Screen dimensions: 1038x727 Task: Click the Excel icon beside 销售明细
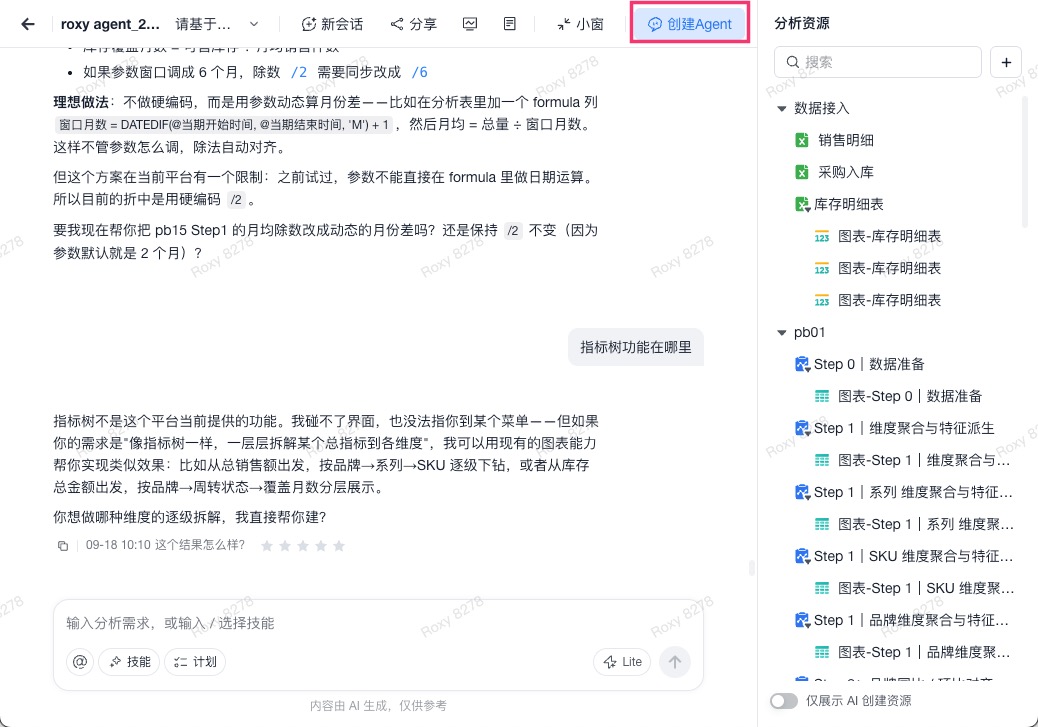[802, 140]
